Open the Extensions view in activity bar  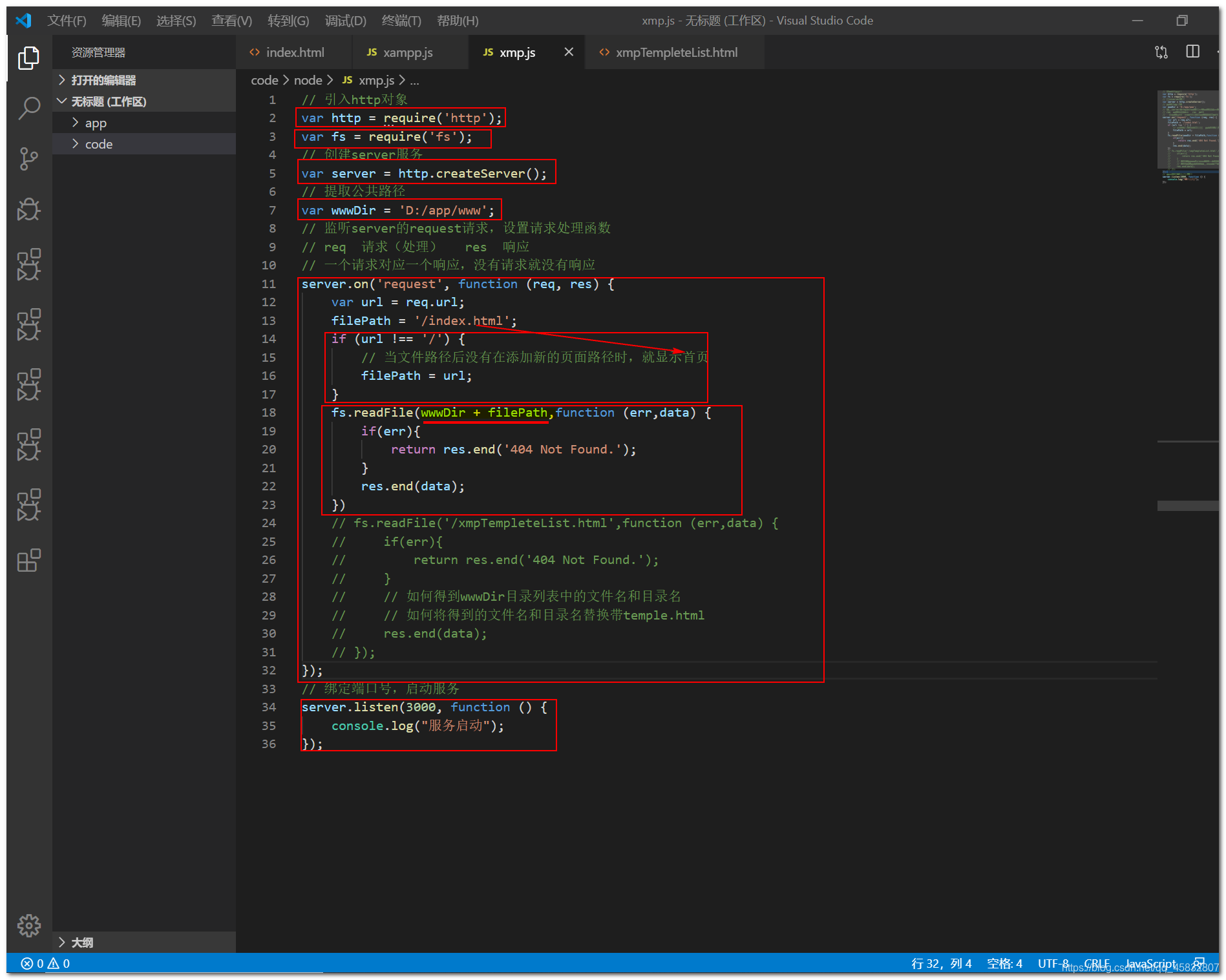tap(28, 561)
